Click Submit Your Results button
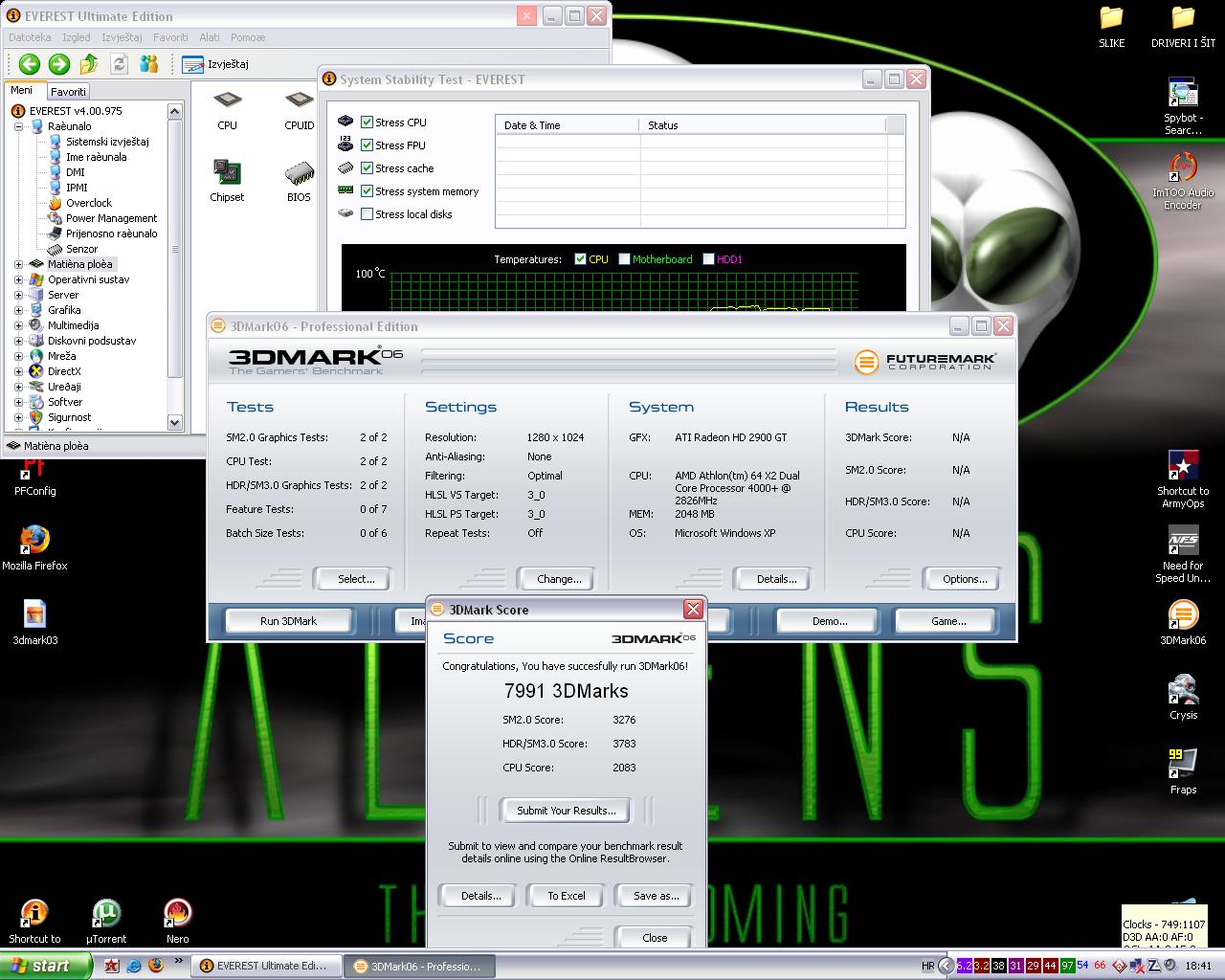This screenshot has width=1225, height=980. [567, 811]
